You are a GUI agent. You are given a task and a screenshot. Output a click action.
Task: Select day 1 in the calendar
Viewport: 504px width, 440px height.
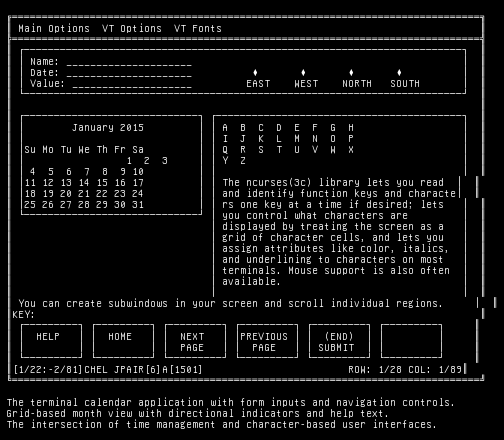(x=129, y=161)
